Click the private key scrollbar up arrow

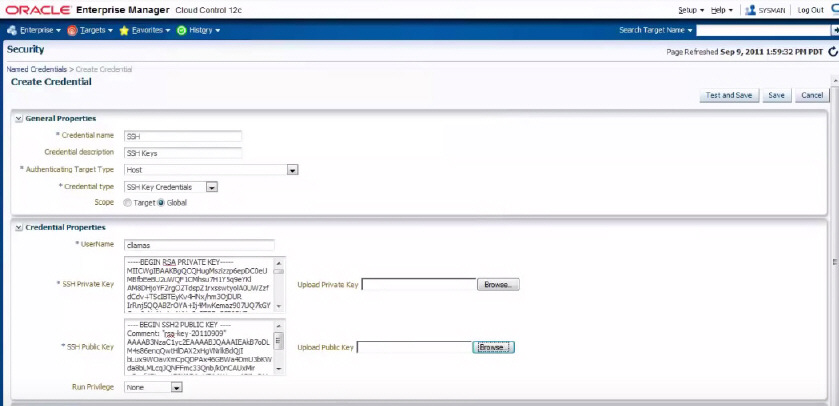pyautogui.click(x=279, y=262)
